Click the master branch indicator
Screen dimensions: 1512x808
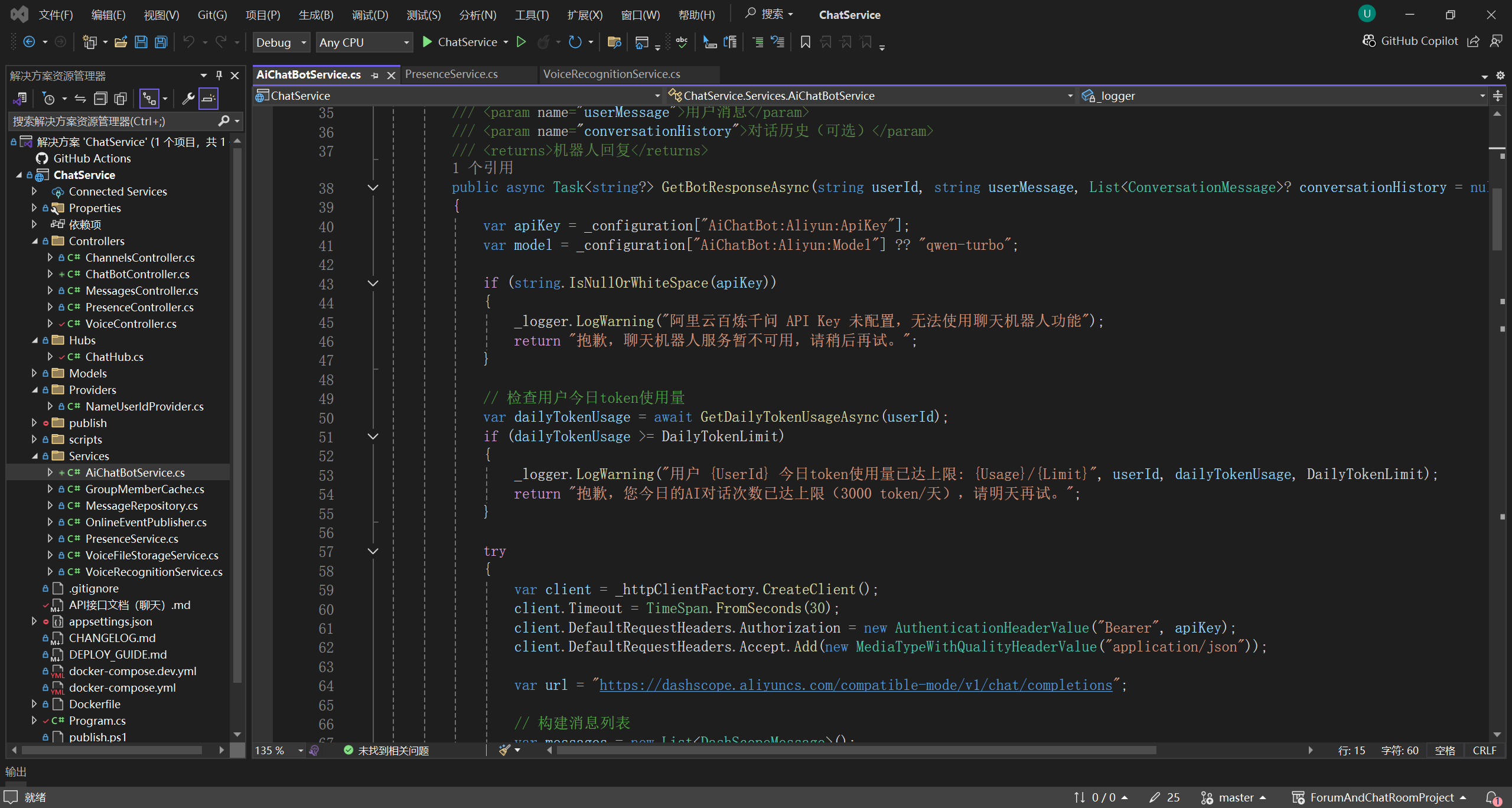click(x=1233, y=797)
